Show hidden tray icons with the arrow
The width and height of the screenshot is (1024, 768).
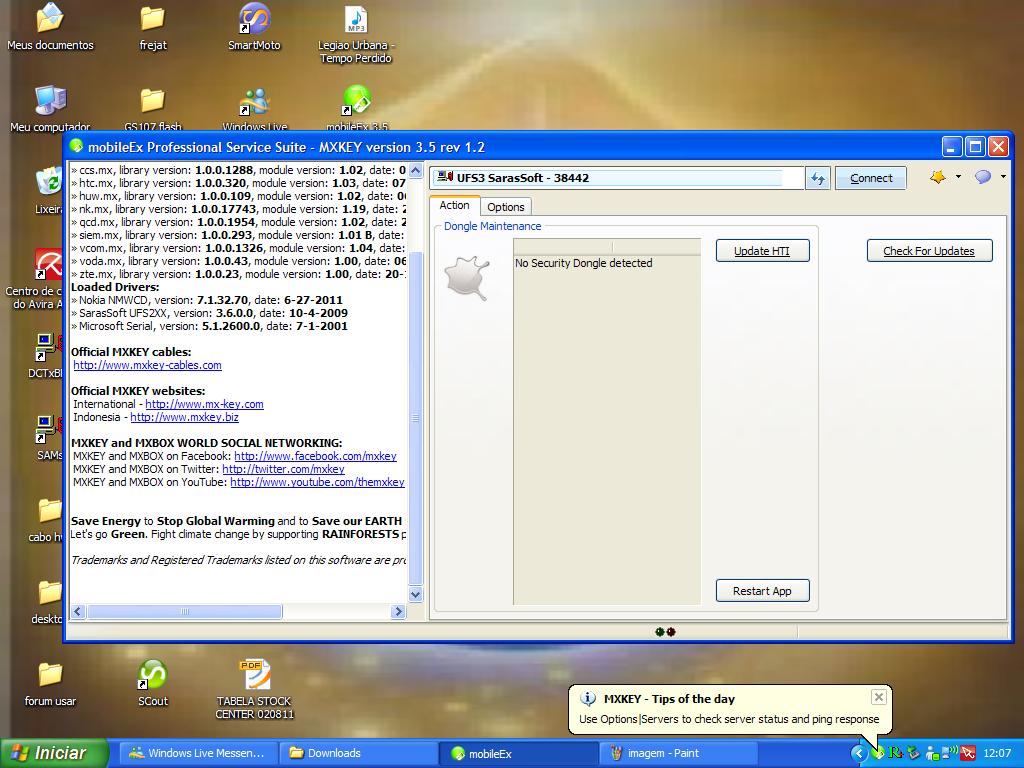click(859, 753)
